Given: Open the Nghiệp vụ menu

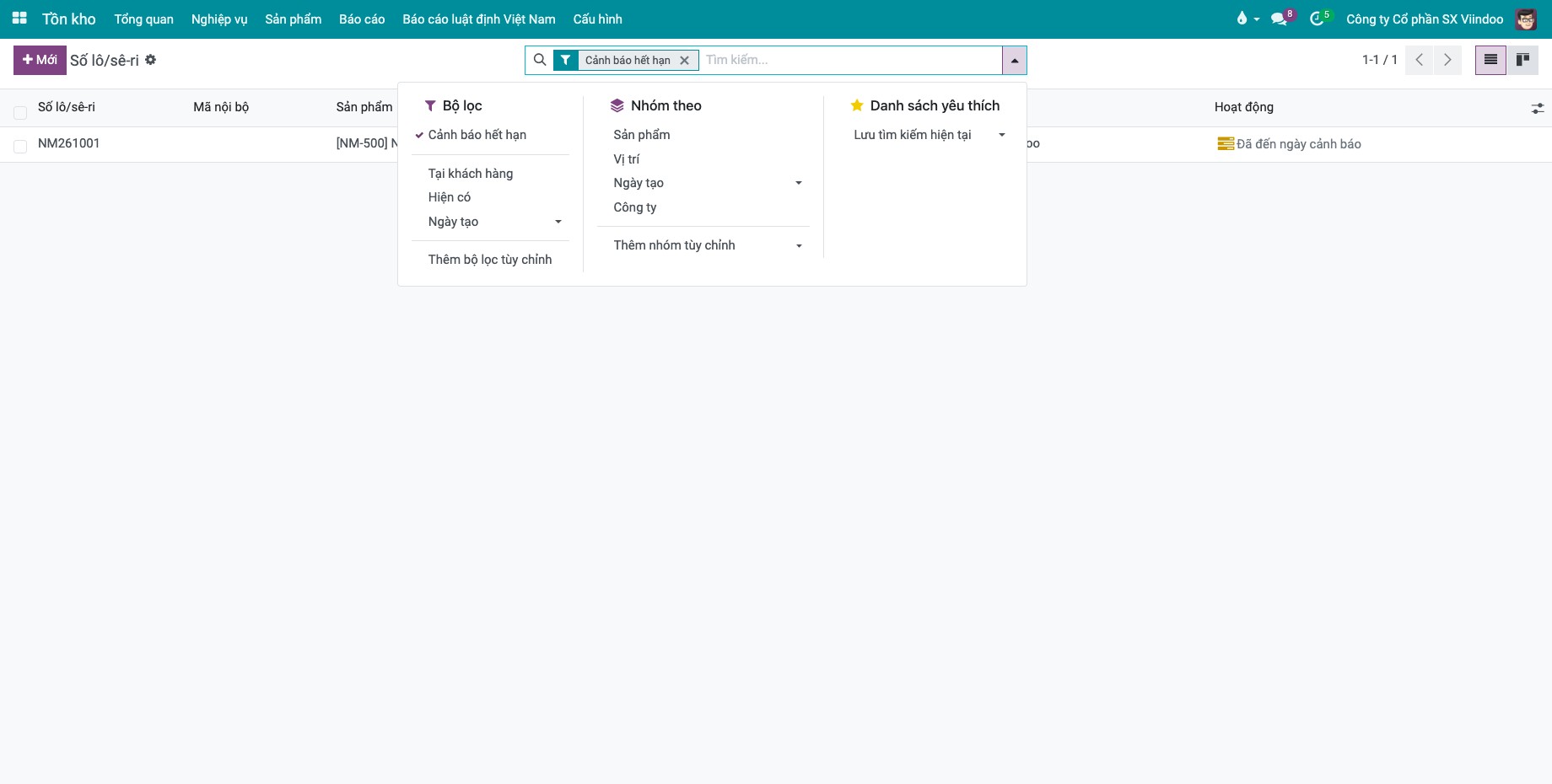Looking at the screenshot, I should point(219,19).
